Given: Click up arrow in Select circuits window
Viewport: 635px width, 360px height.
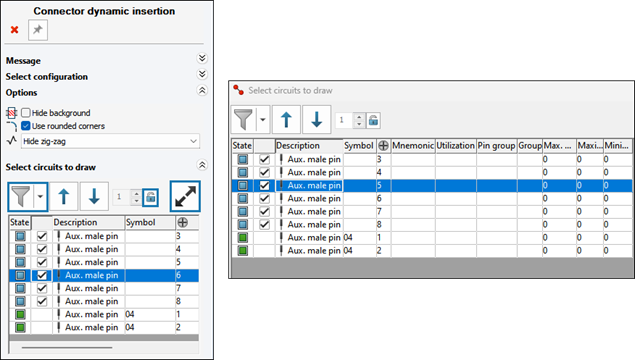Looking at the screenshot, I should point(286,120).
